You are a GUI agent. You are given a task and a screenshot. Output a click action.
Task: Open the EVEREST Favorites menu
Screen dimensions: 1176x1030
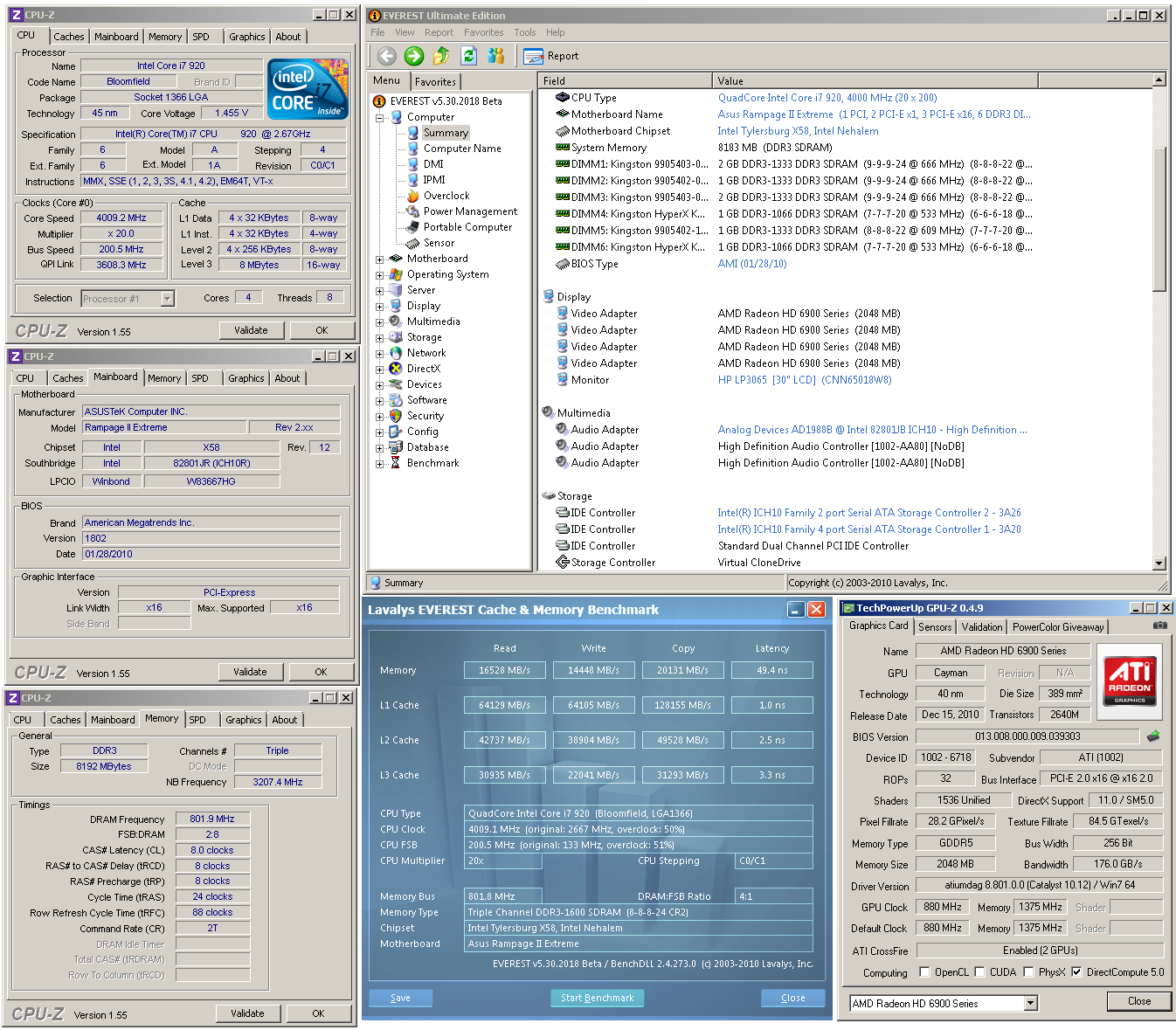[483, 32]
